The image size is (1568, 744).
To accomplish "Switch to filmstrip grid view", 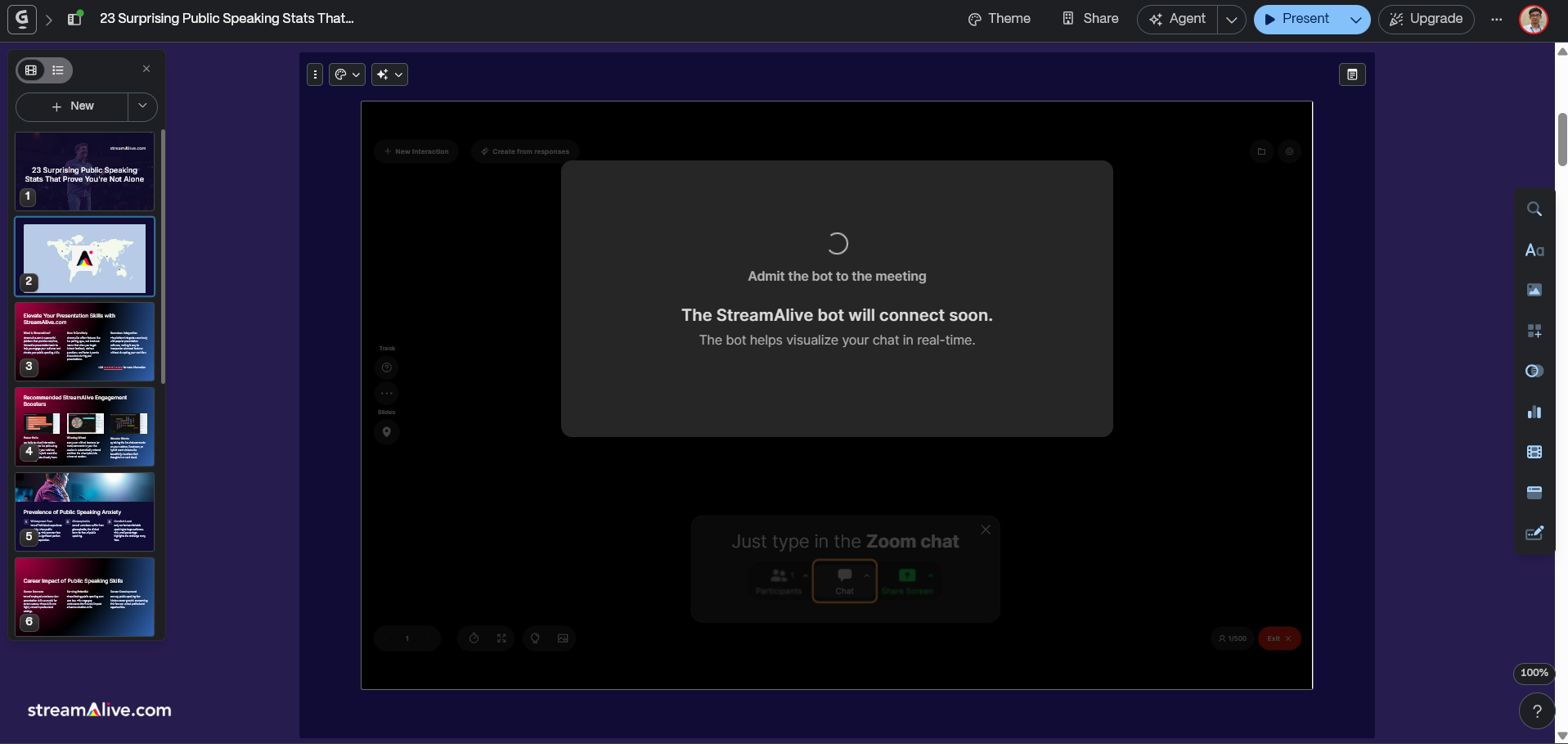I will (x=31, y=70).
